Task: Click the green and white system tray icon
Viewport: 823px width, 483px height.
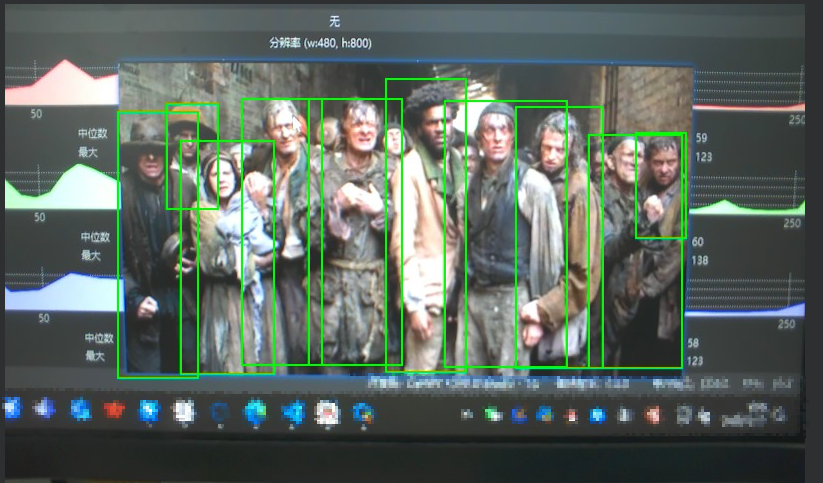Action: coord(493,415)
